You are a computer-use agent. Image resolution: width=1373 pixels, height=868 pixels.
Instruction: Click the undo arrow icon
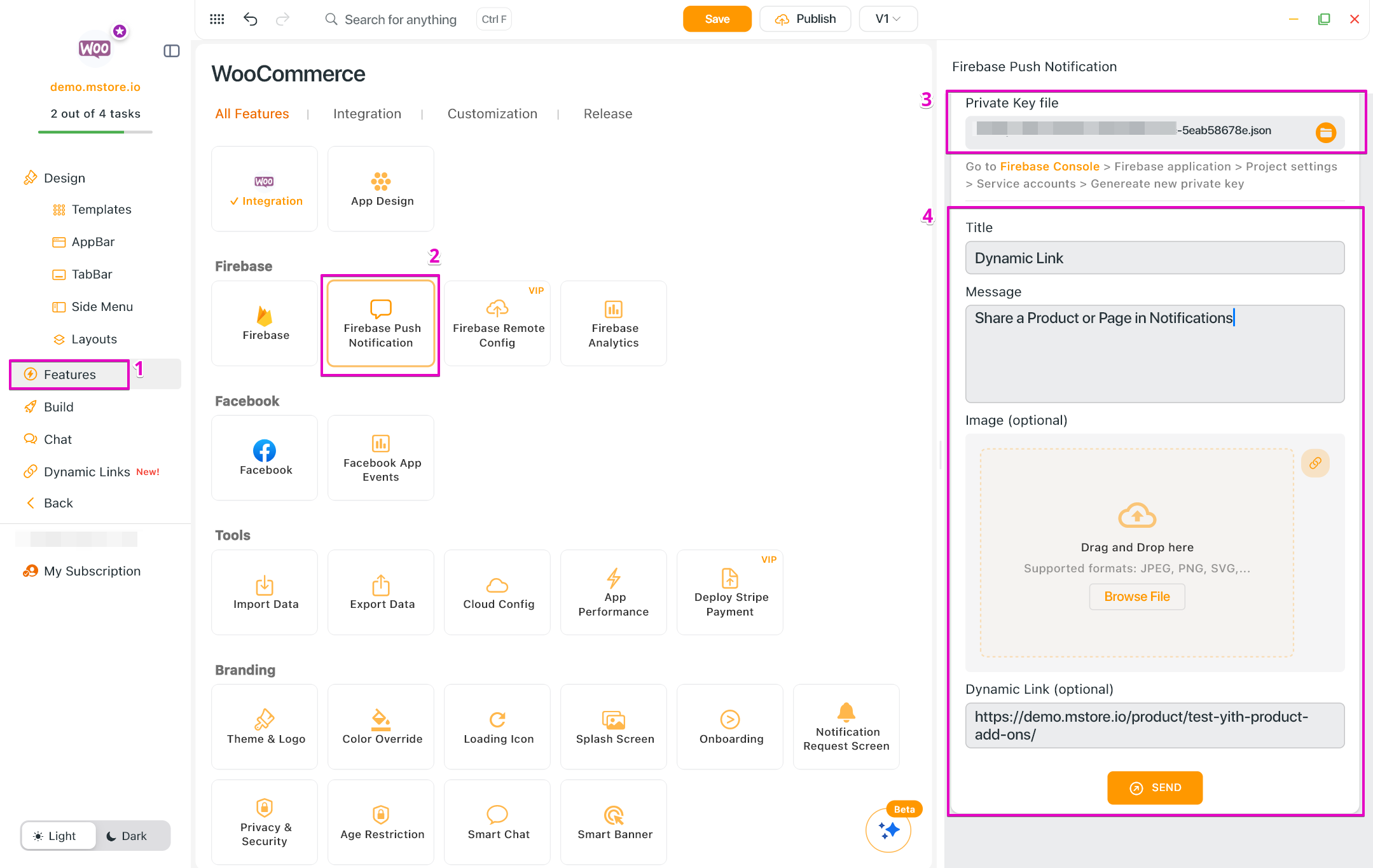tap(250, 19)
